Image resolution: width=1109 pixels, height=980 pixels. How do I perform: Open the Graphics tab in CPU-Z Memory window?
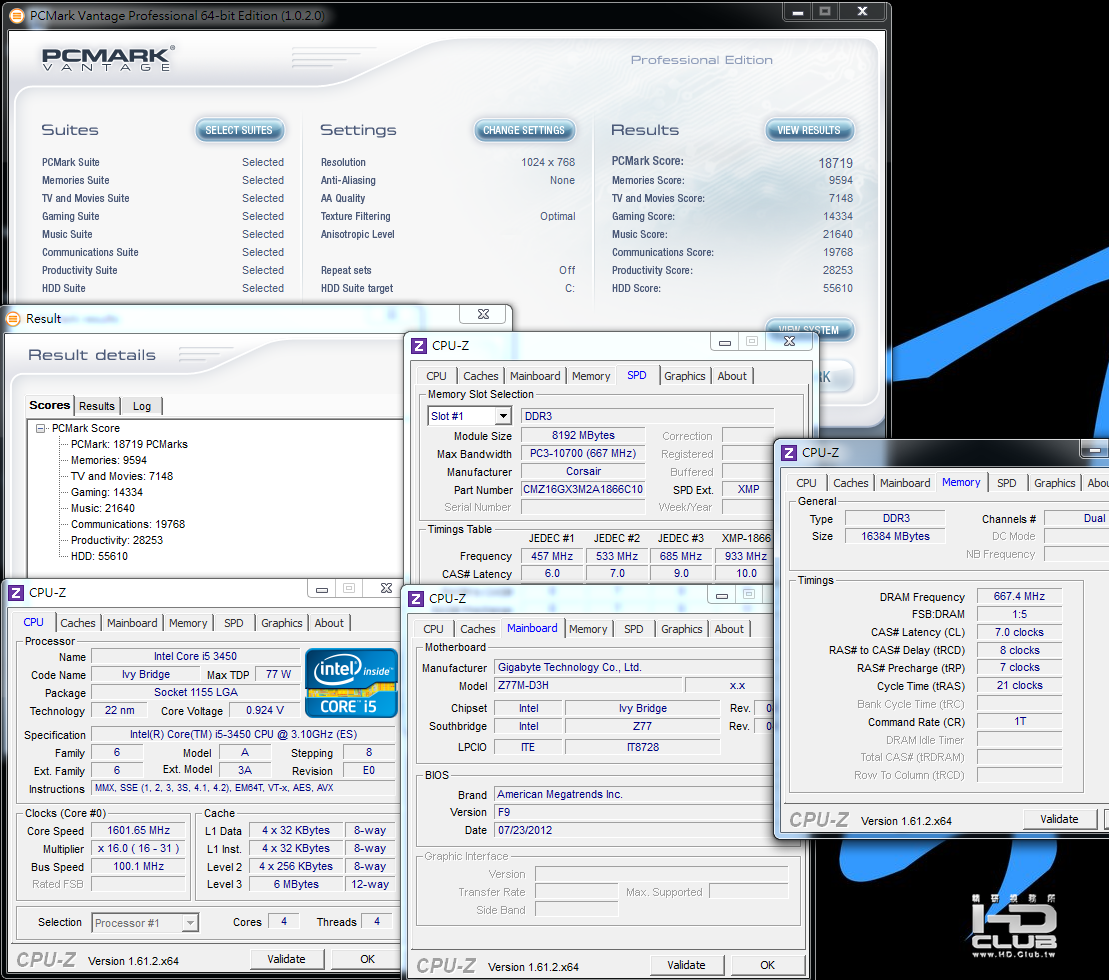pos(1055,483)
